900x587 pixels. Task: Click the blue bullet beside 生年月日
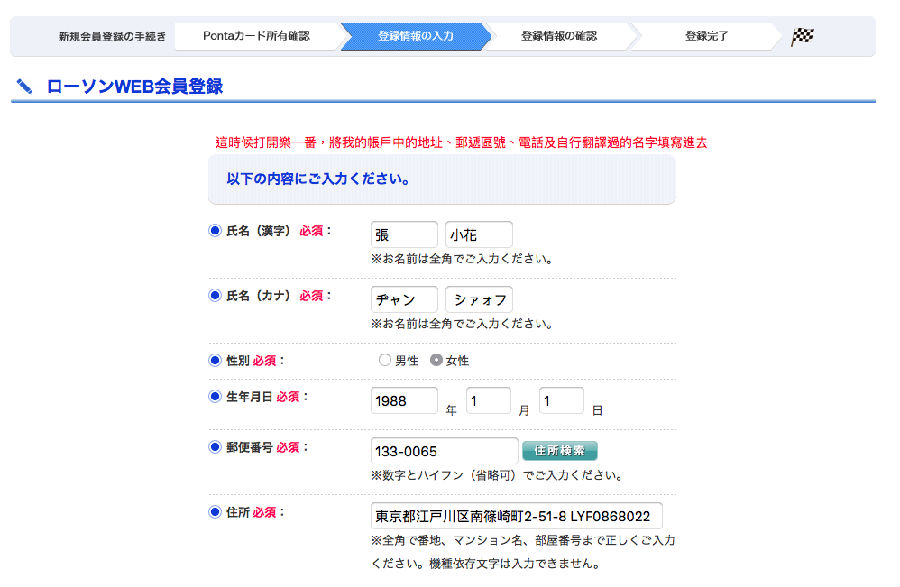[x=215, y=396]
